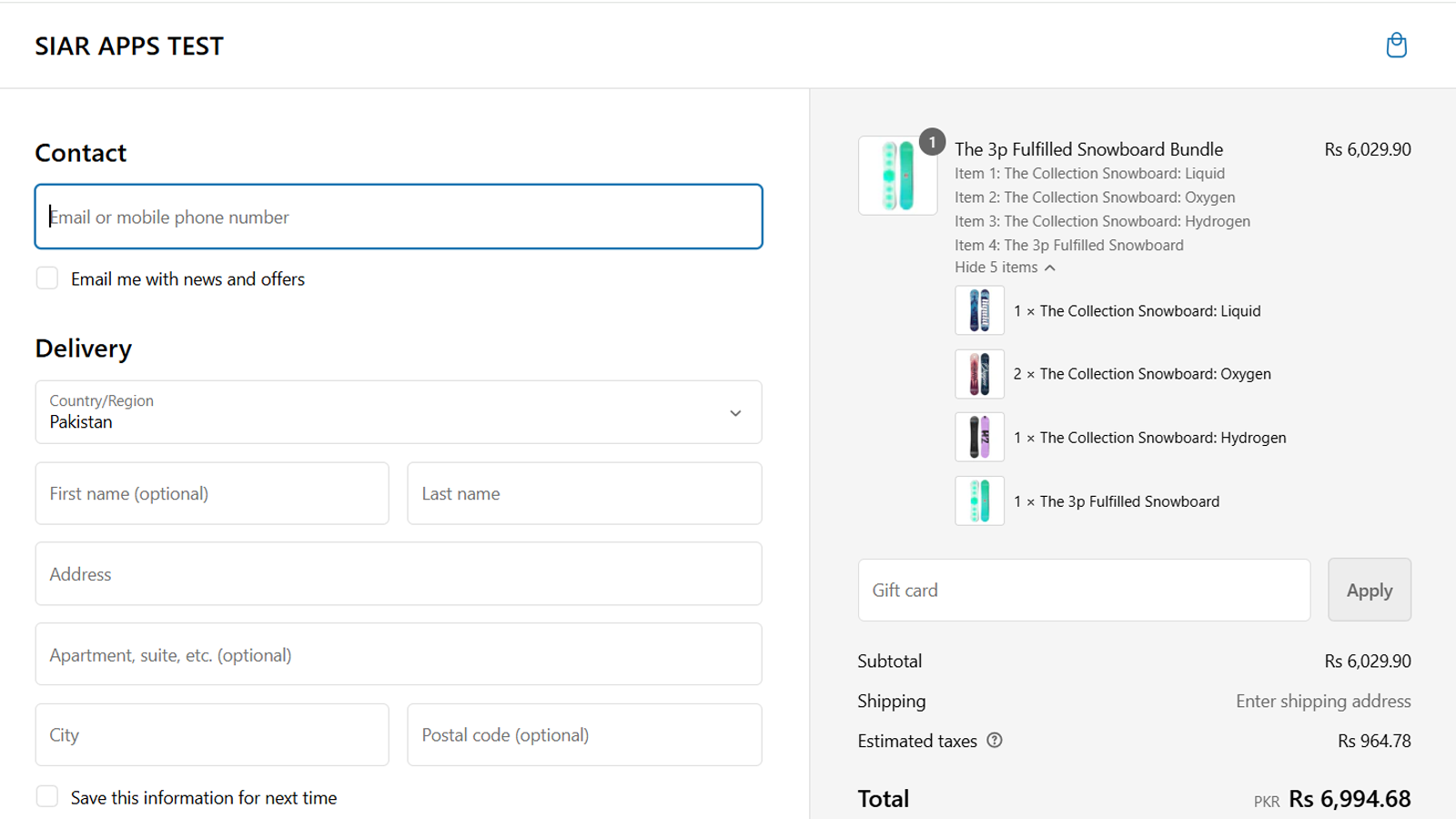Click the quantity badge on bundle image
1456x819 pixels.
tap(931, 142)
